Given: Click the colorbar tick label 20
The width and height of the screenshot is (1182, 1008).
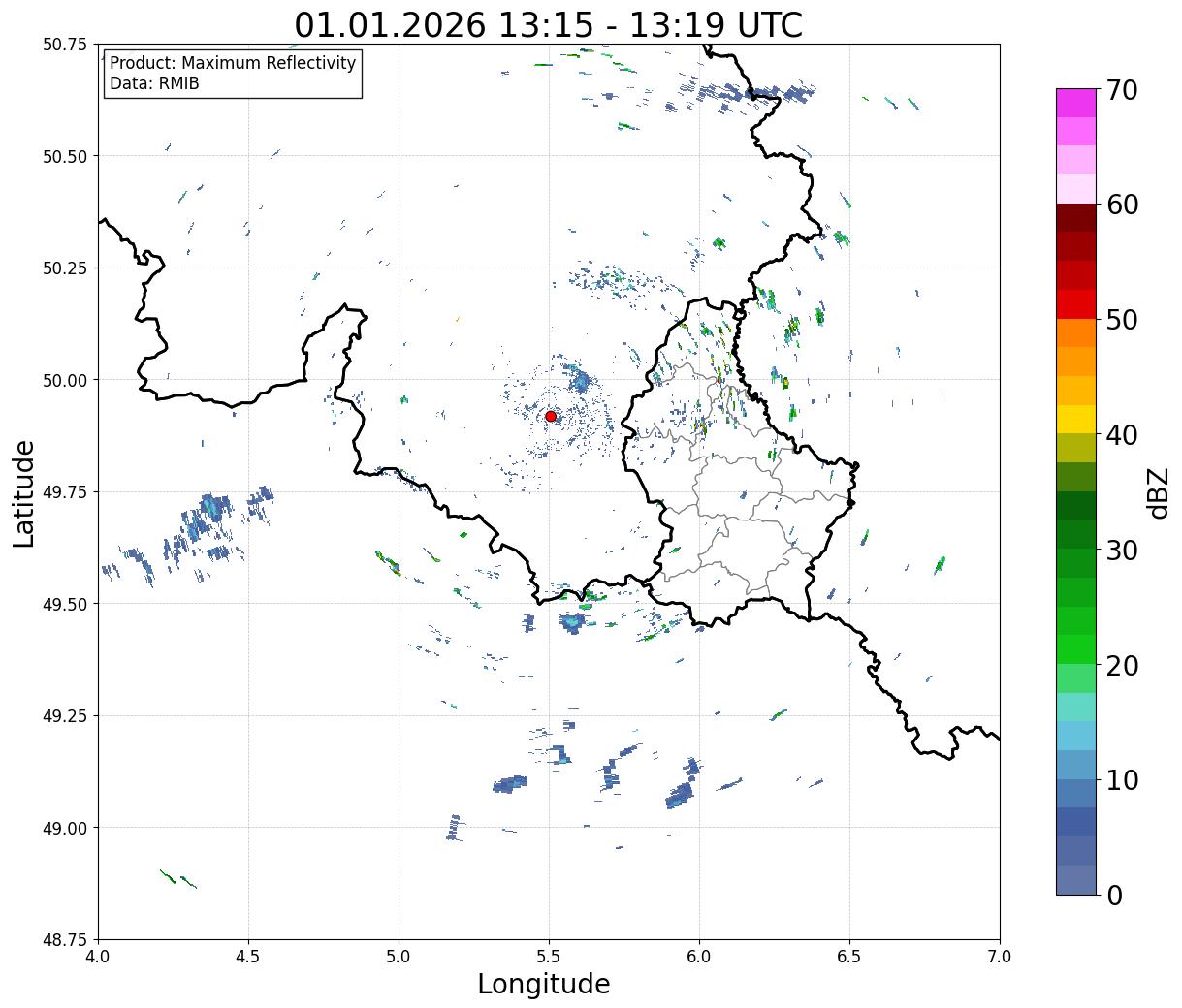Looking at the screenshot, I should click(x=1122, y=666).
